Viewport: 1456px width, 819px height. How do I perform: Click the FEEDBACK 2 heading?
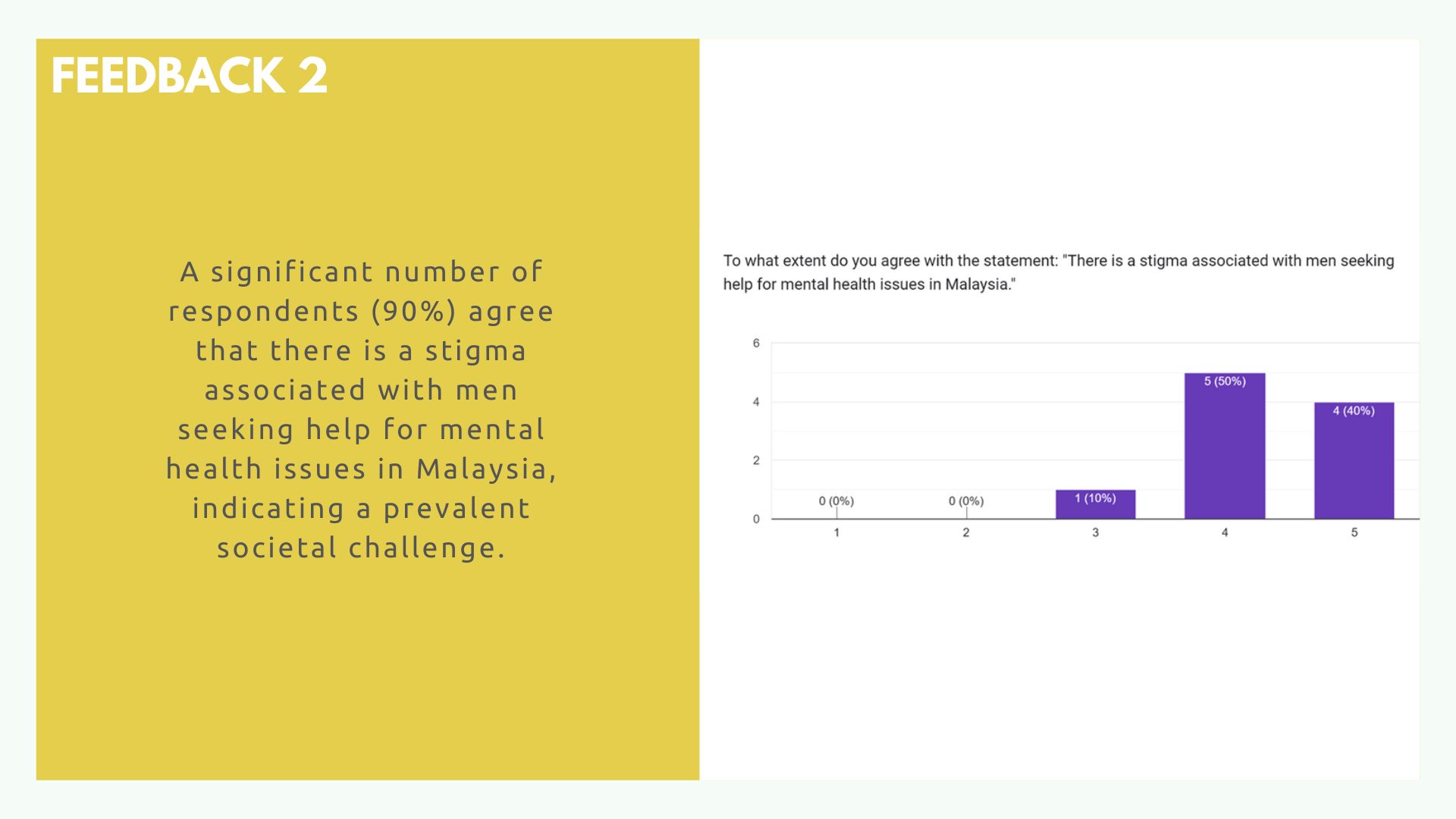[x=189, y=76]
